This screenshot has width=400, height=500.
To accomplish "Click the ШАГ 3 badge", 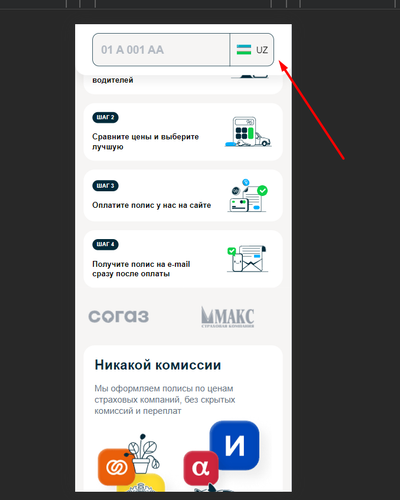I will (105, 186).
